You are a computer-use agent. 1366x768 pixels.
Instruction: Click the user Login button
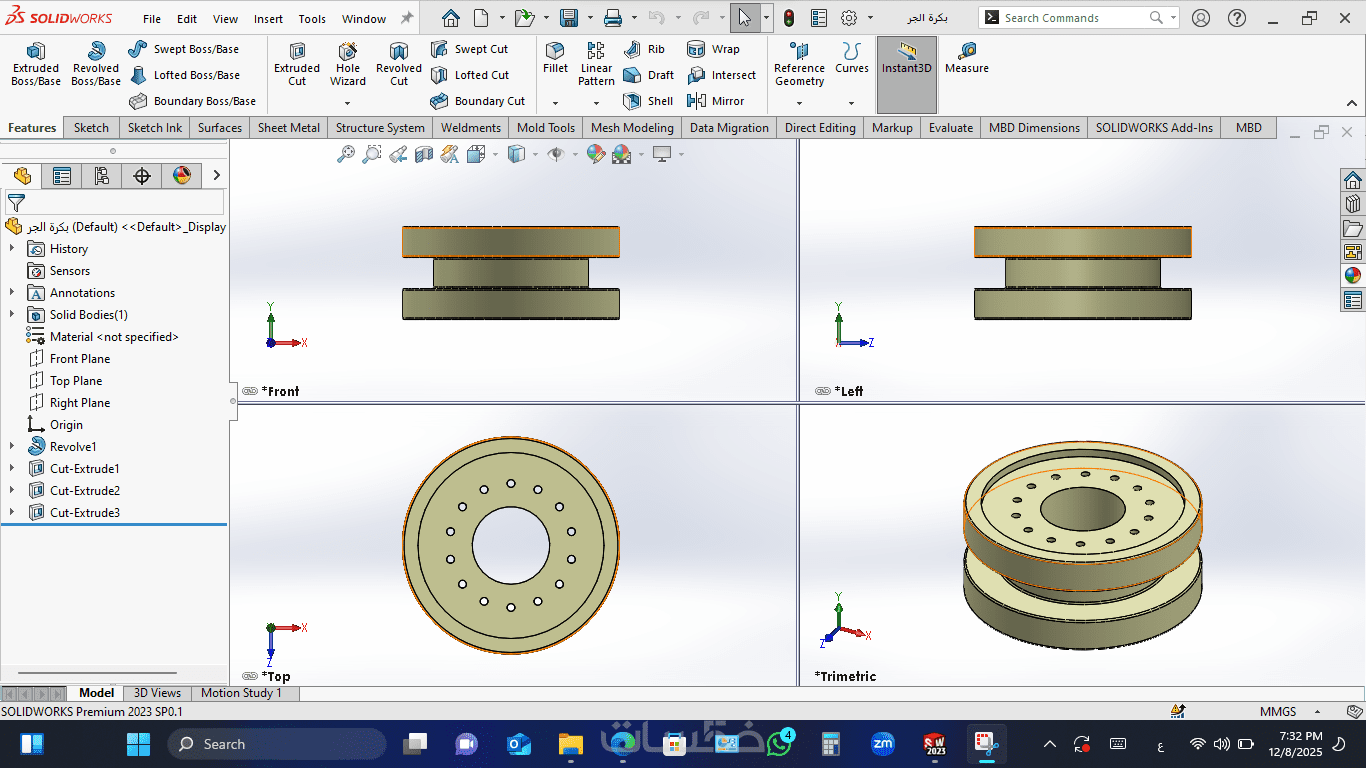tap(1201, 18)
